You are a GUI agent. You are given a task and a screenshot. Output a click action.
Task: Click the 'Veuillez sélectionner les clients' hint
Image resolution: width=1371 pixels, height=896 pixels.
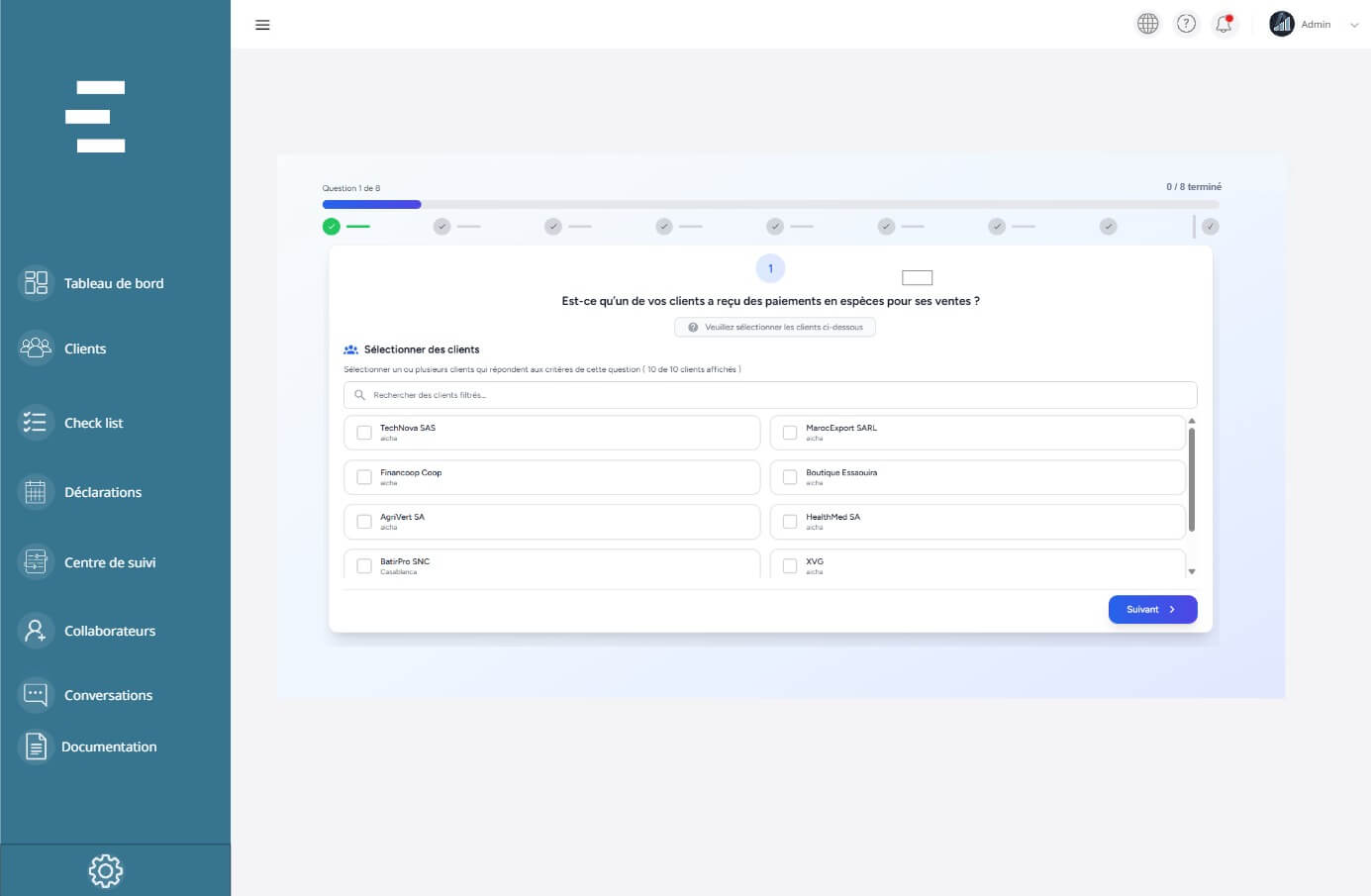coord(775,327)
